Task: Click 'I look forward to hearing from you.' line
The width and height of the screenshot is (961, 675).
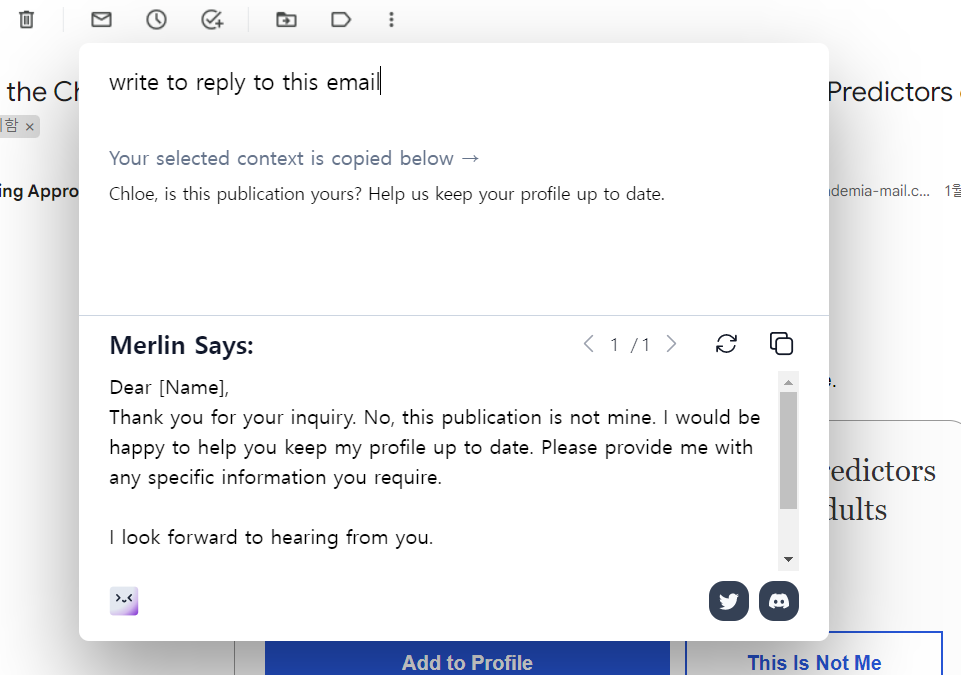Action: (x=272, y=538)
